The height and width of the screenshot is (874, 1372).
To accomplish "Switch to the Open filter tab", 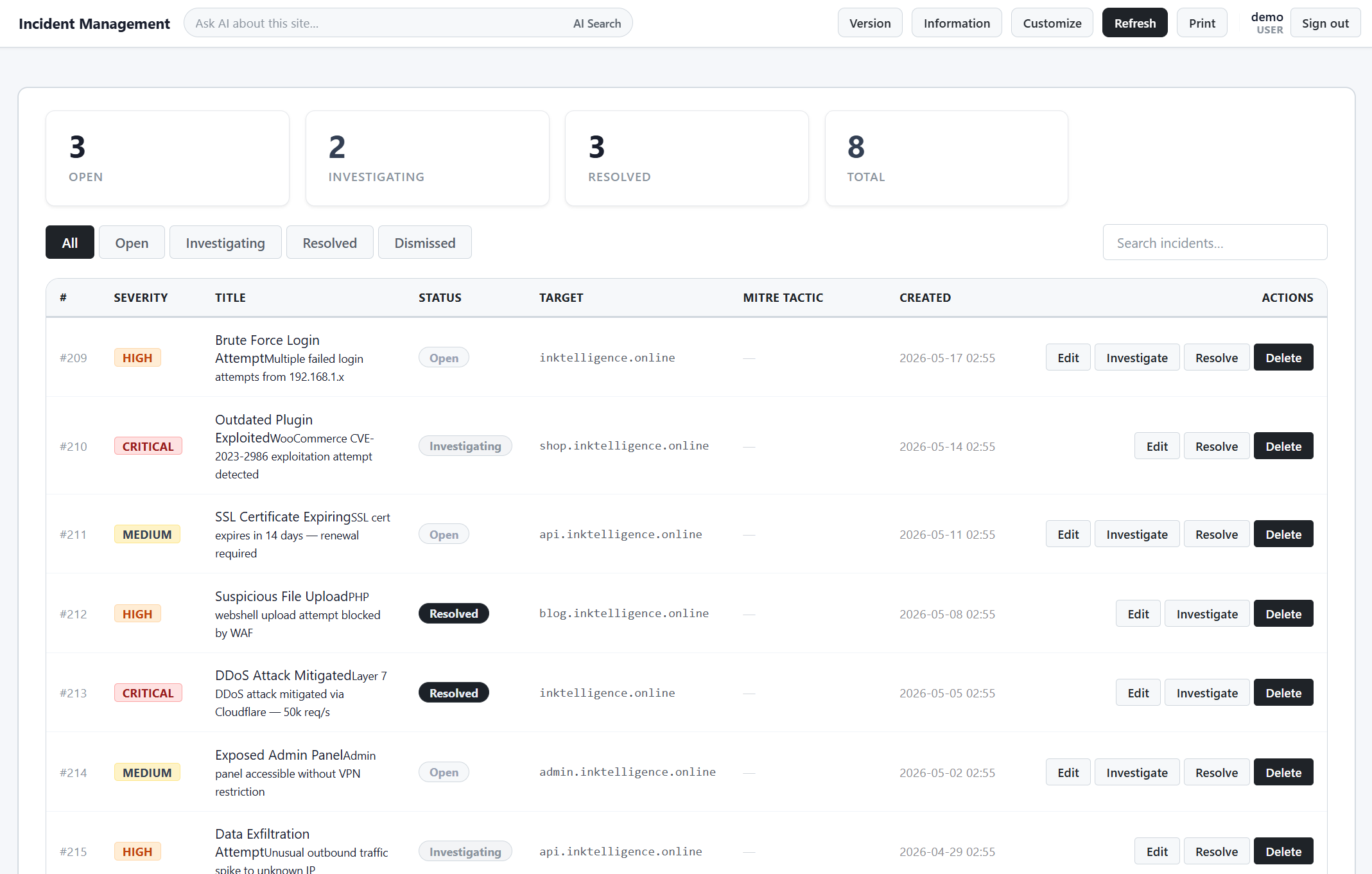I will click(132, 243).
